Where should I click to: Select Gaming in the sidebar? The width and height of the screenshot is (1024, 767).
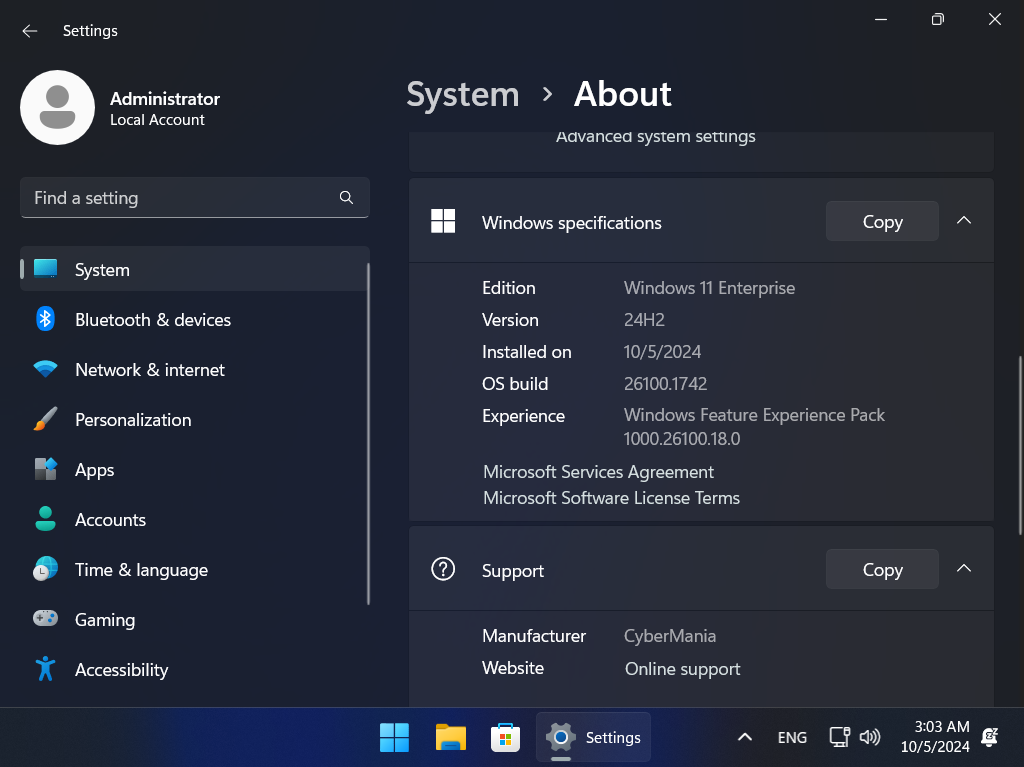(195, 619)
